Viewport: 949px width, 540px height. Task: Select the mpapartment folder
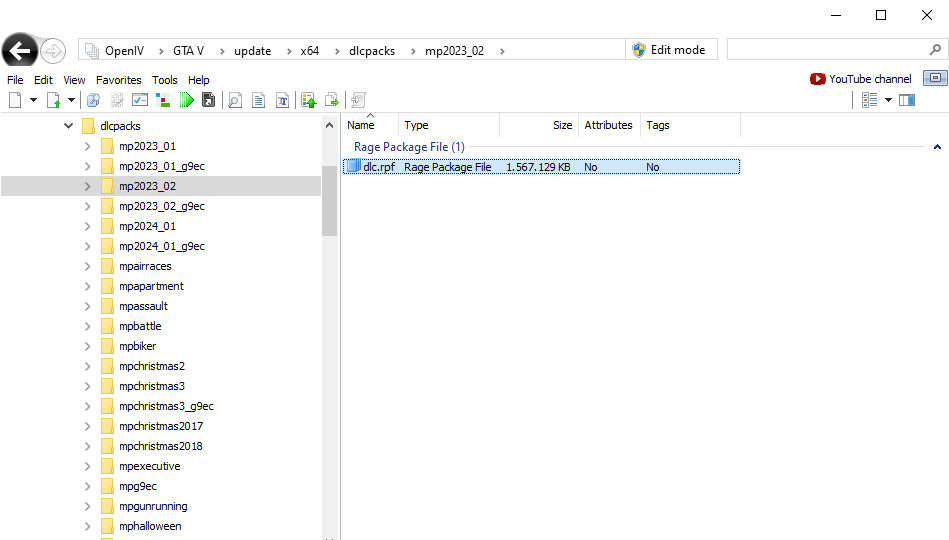click(x=151, y=286)
